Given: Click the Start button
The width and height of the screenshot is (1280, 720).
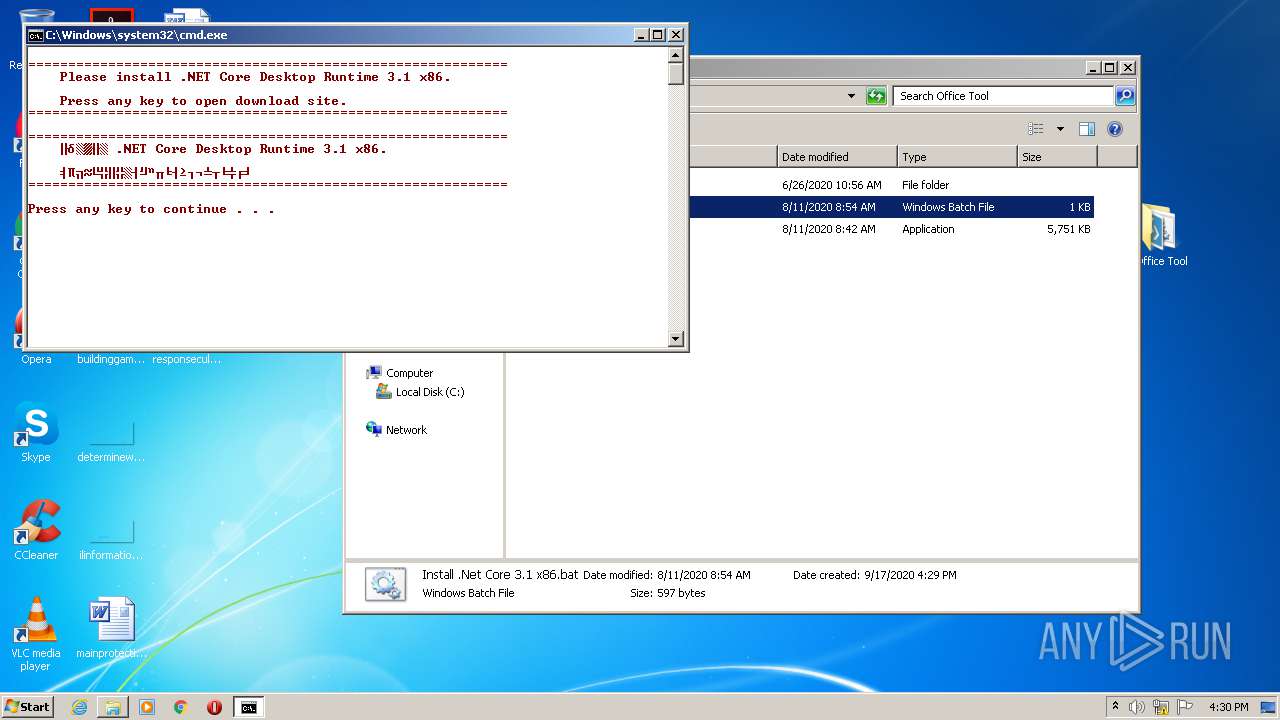Looking at the screenshot, I should 27,706.
